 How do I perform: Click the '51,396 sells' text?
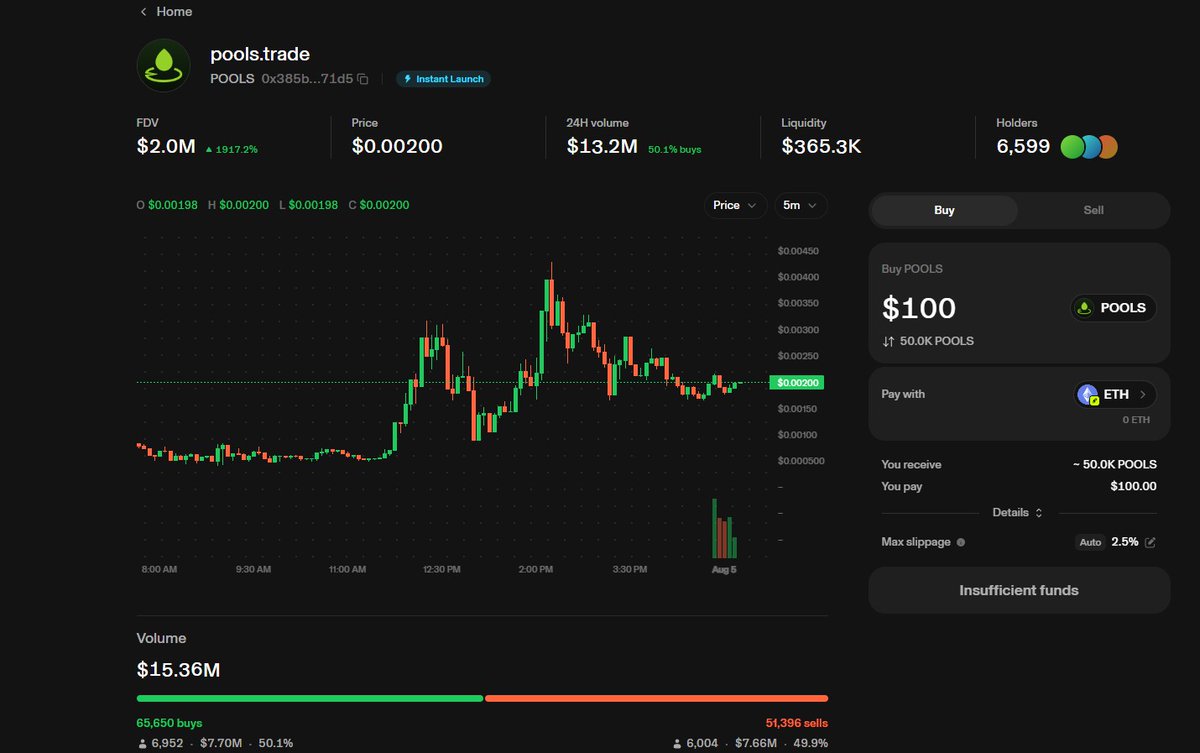point(796,722)
